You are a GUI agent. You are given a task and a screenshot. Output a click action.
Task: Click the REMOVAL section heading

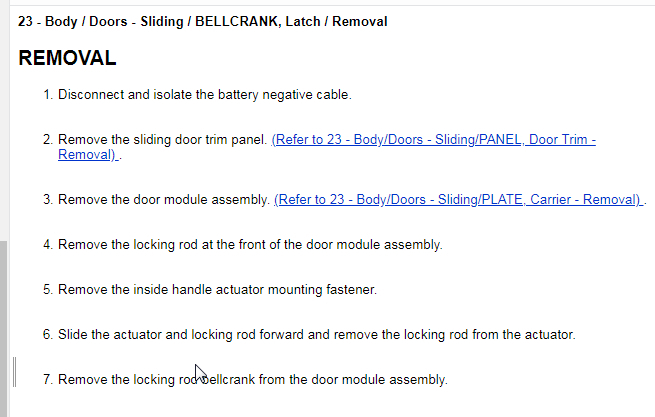coord(67,59)
